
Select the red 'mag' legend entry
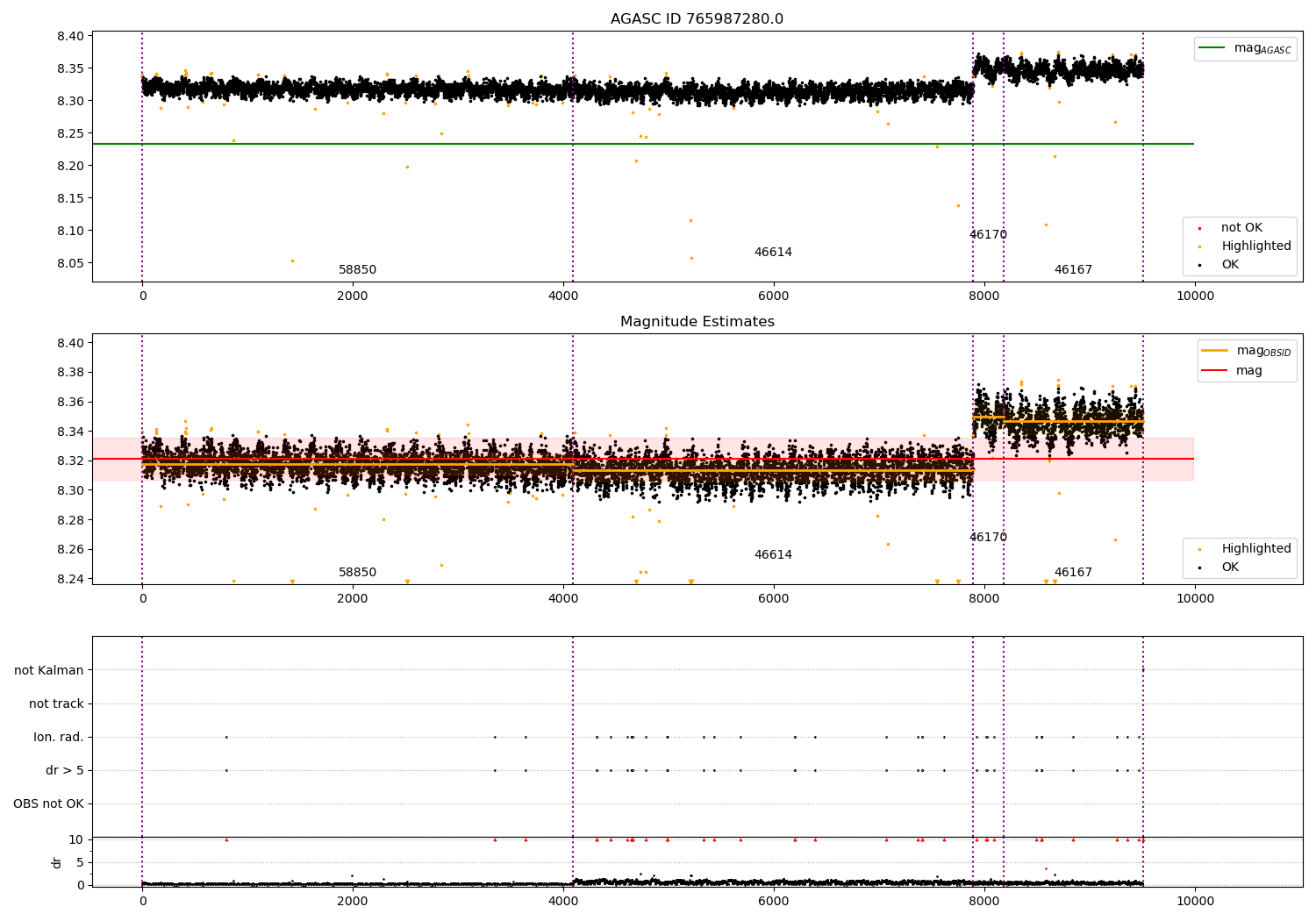point(1232,370)
